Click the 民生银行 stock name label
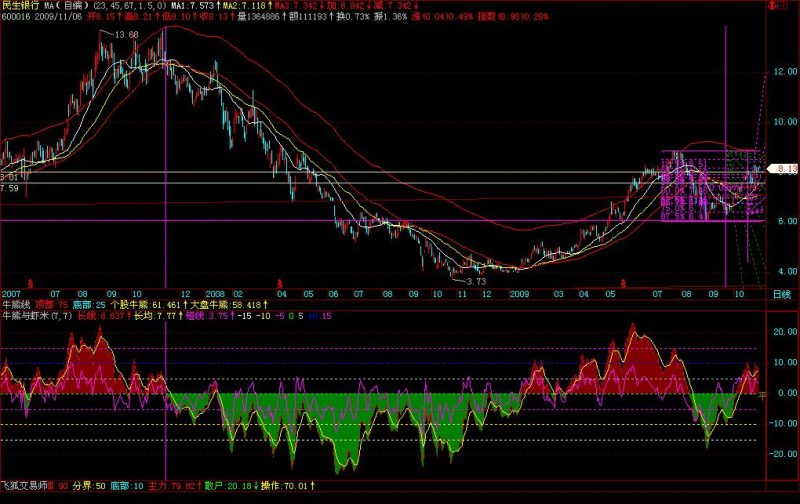Image resolution: width=800 pixels, height=504 pixels. click(x=20, y=6)
